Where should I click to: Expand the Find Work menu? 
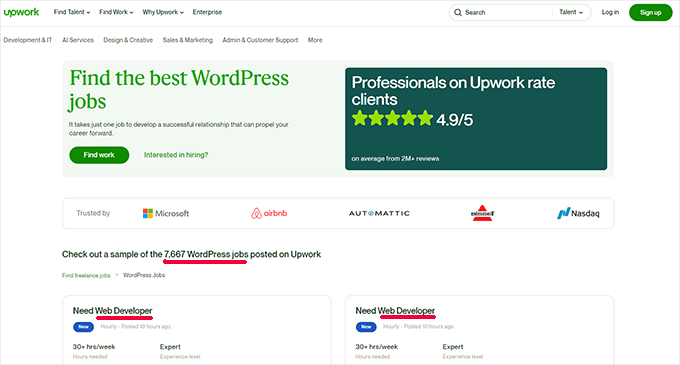(116, 12)
